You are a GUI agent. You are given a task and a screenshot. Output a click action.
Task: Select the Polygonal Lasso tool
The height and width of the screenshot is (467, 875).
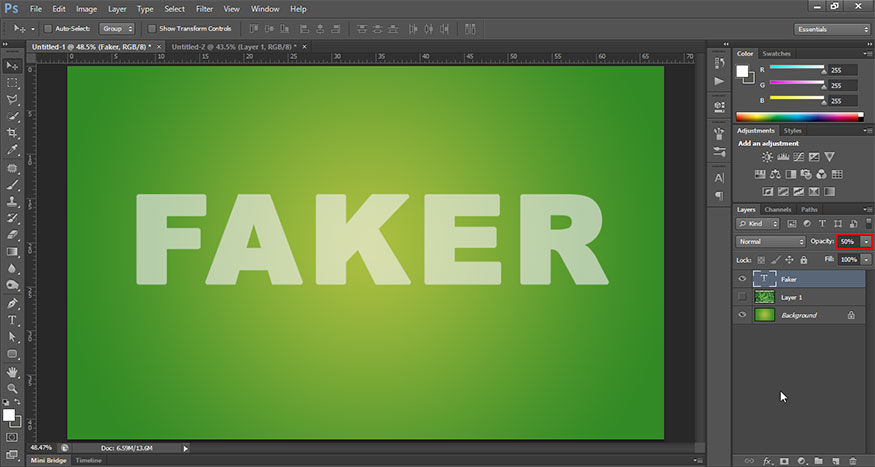coord(12,100)
